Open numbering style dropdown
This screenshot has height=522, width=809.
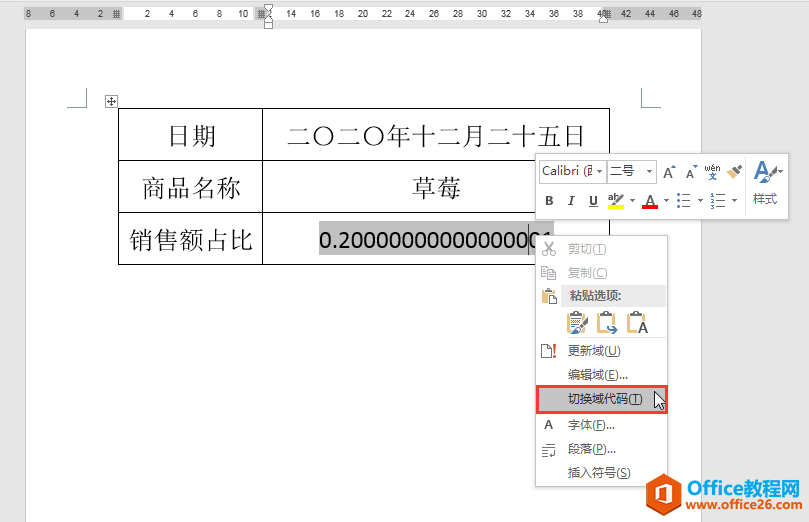(x=734, y=201)
